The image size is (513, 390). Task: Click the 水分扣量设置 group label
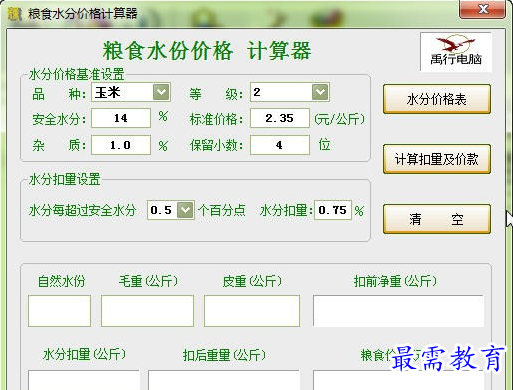[x=65, y=179]
